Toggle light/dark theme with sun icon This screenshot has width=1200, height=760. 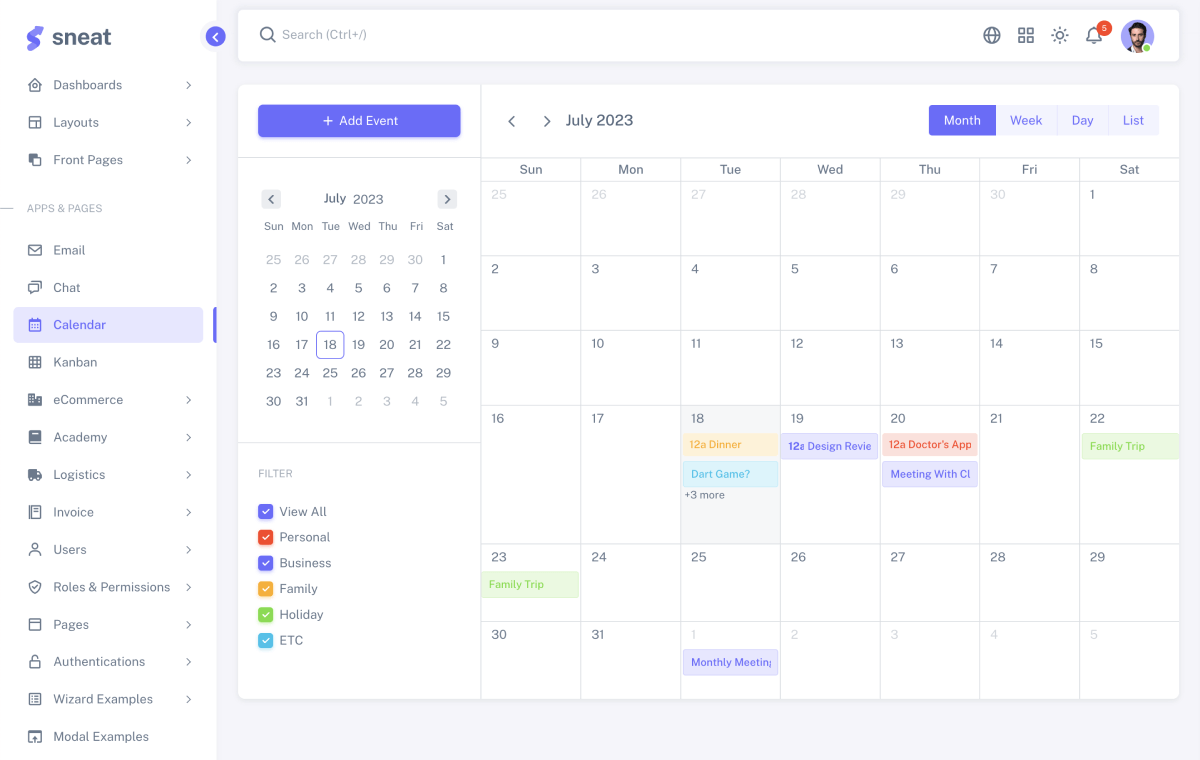pyautogui.click(x=1059, y=35)
